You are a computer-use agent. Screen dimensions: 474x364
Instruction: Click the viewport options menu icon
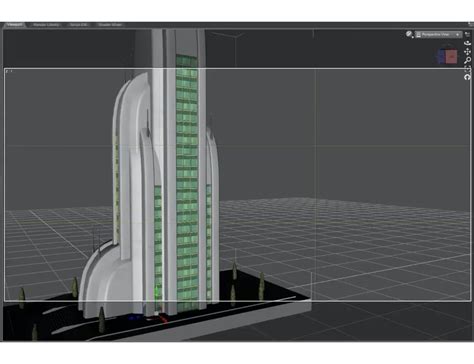[x=468, y=34]
